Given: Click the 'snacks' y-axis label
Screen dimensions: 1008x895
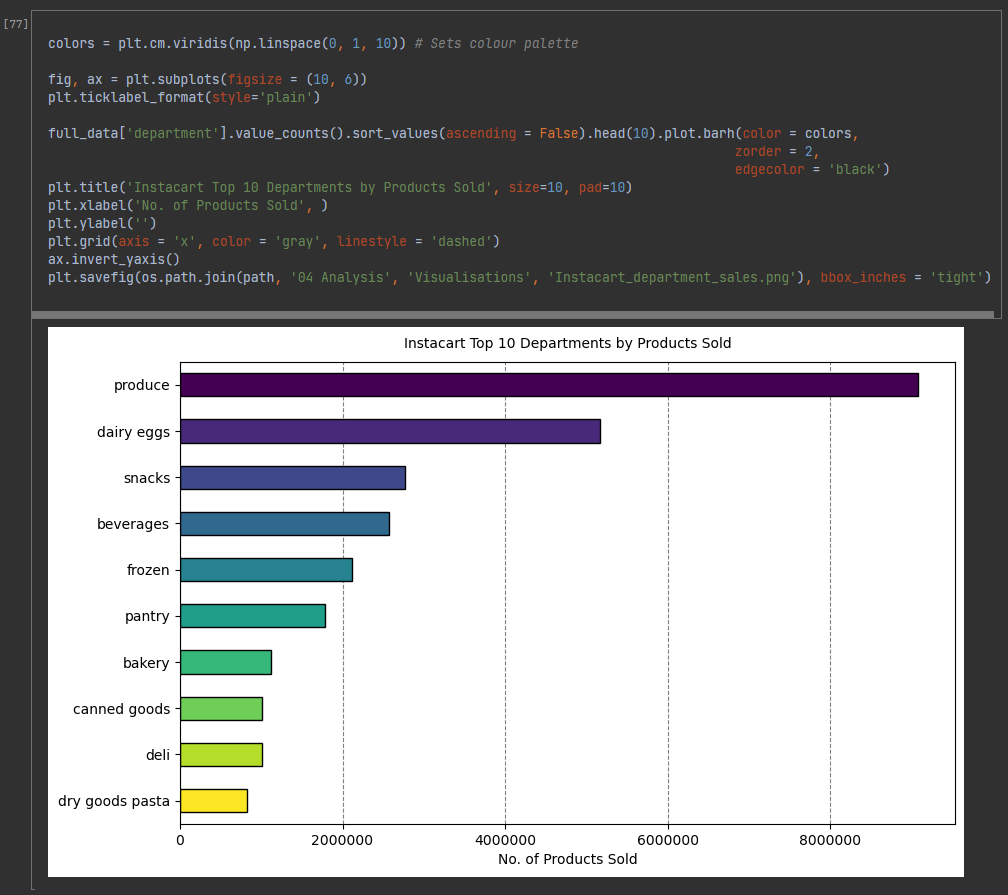Looking at the screenshot, I should 147,478.
